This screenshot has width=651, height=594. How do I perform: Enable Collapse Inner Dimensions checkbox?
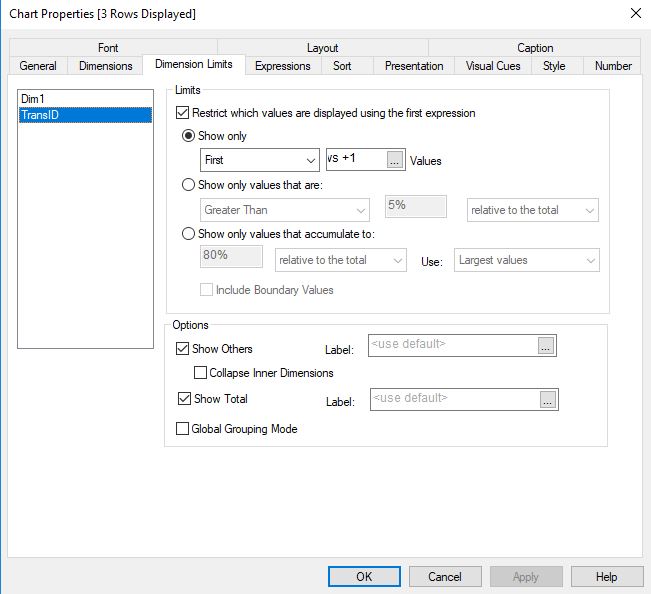pyautogui.click(x=200, y=373)
